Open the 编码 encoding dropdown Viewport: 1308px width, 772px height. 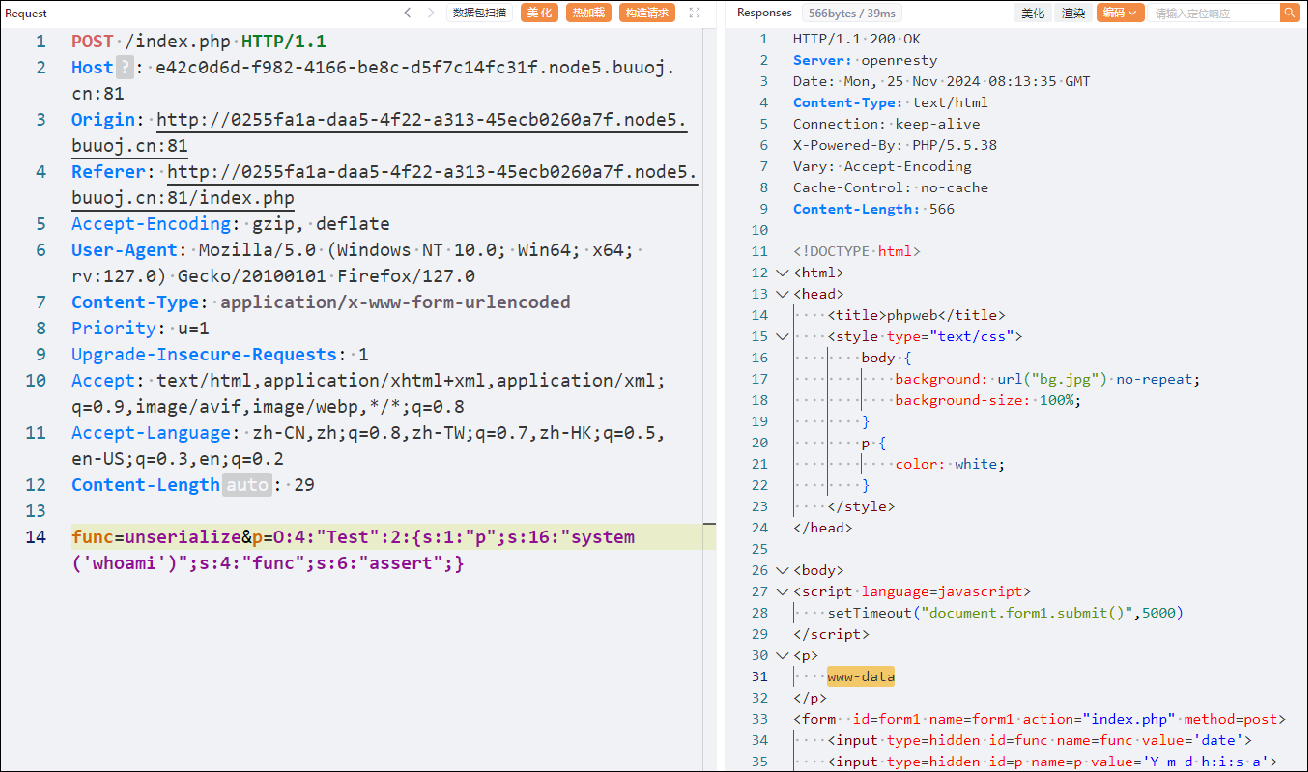click(1120, 13)
